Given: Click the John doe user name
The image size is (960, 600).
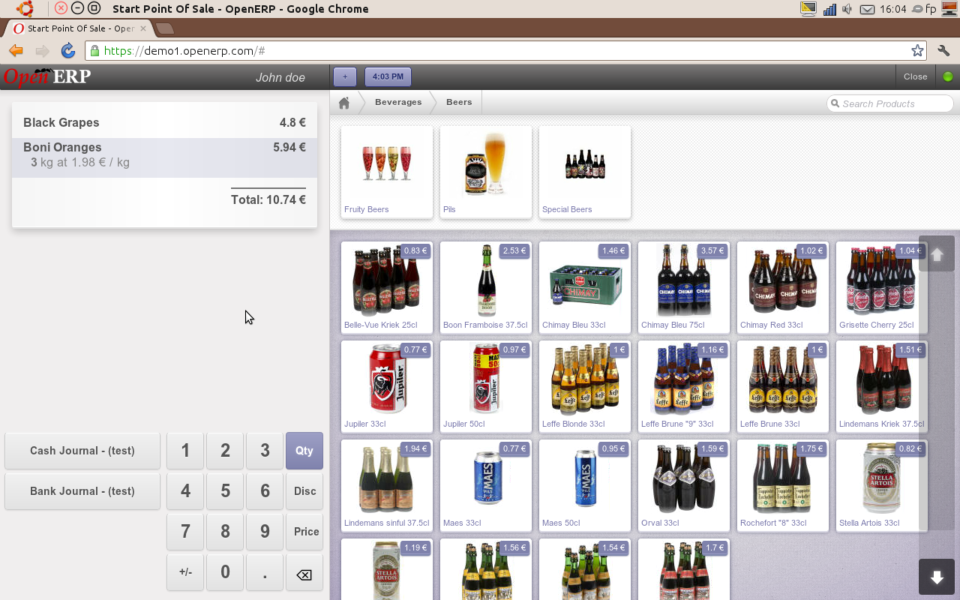Looking at the screenshot, I should (280, 77).
